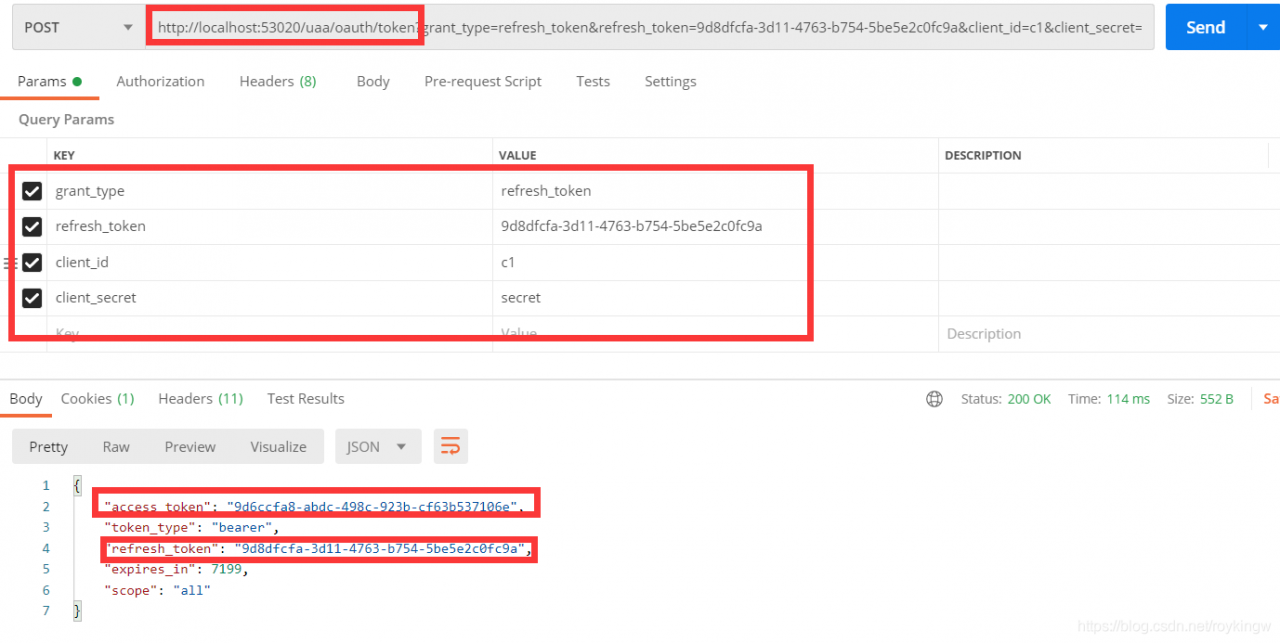Viewport: 1280px width, 643px height.
Task: Open the Test Results tab
Action: point(305,398)
